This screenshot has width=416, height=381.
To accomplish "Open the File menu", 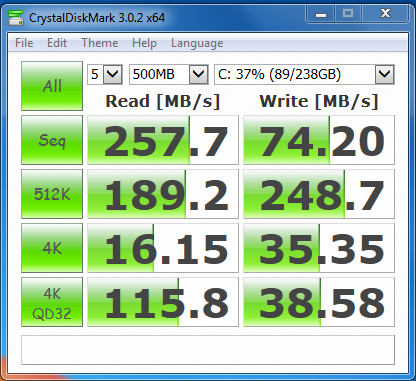I will tap(24, 43).
